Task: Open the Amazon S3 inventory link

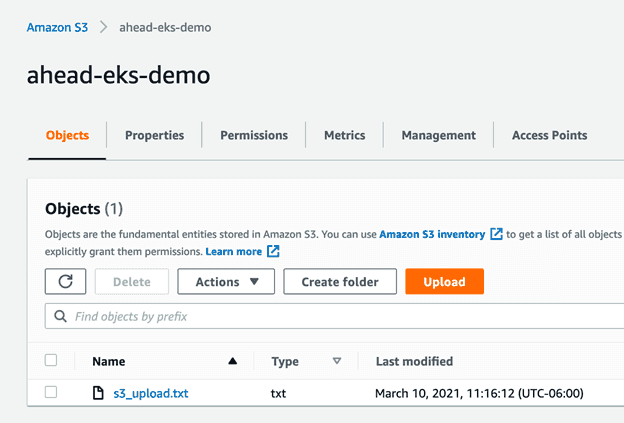Action: click(x=432, y=234)
